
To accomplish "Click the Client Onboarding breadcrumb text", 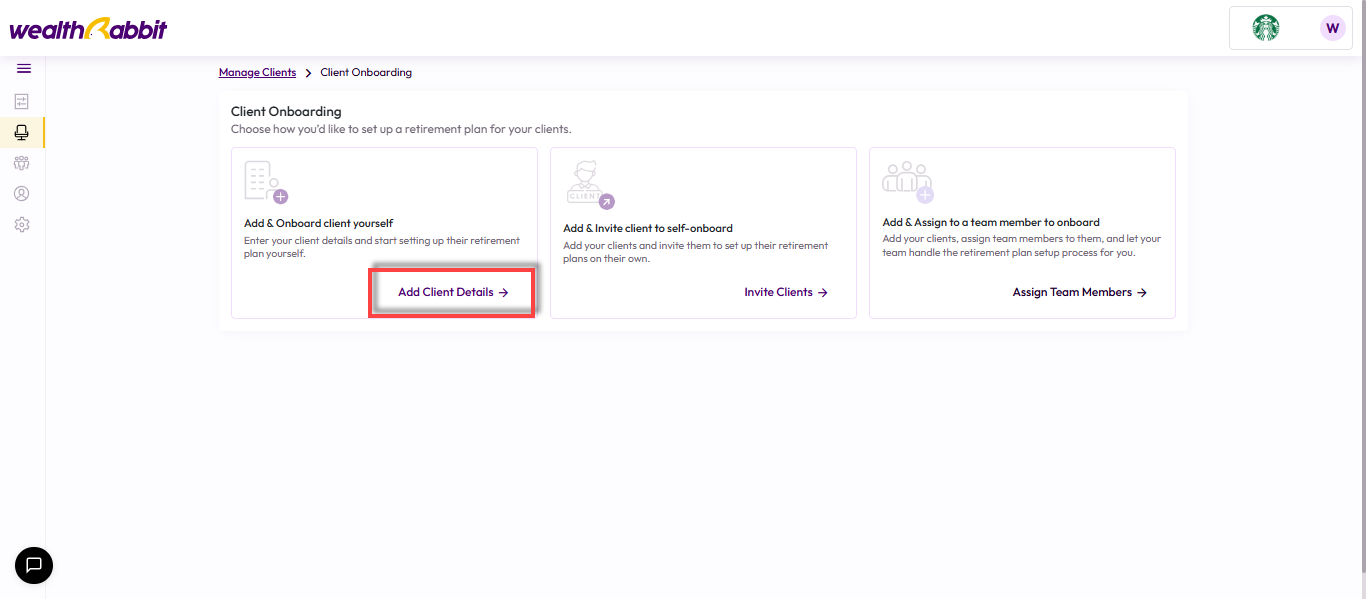I will tap(366, 72).
